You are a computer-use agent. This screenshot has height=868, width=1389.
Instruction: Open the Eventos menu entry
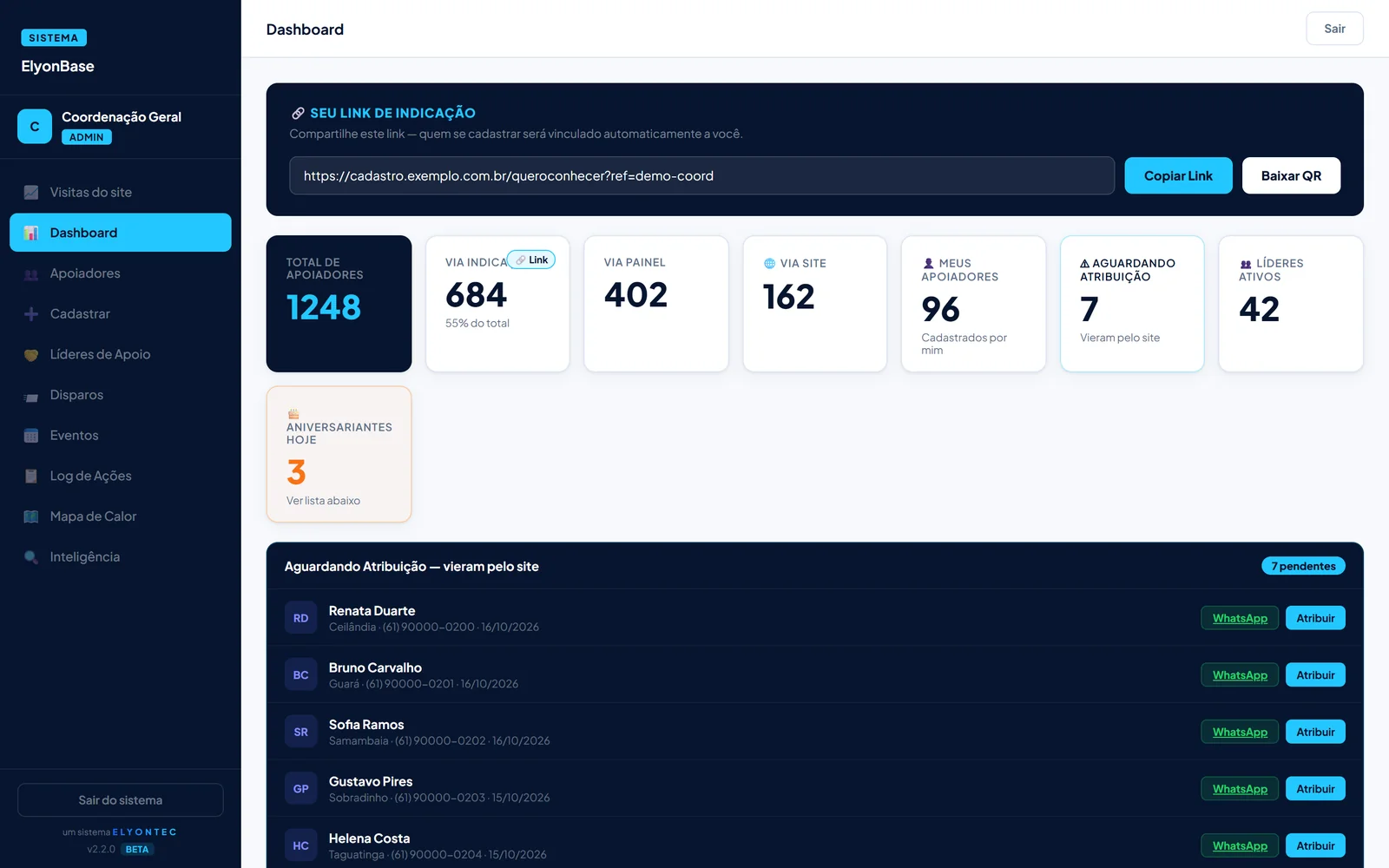(121, 436)
